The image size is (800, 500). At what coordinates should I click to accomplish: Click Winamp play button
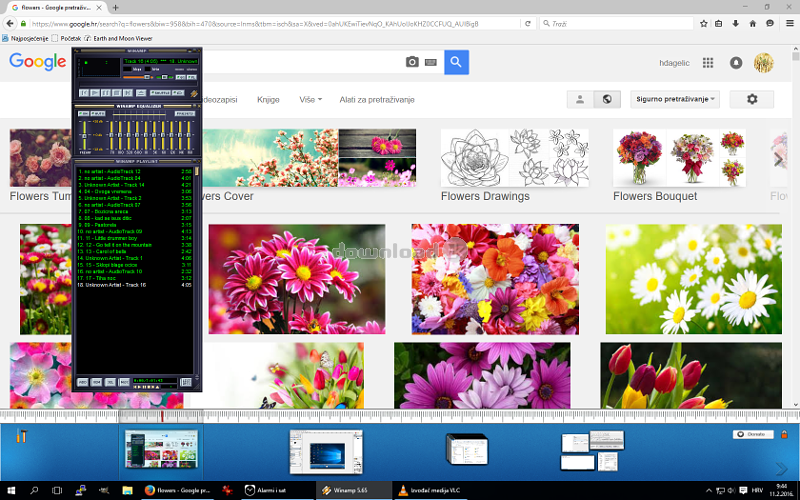pos(95,93)
